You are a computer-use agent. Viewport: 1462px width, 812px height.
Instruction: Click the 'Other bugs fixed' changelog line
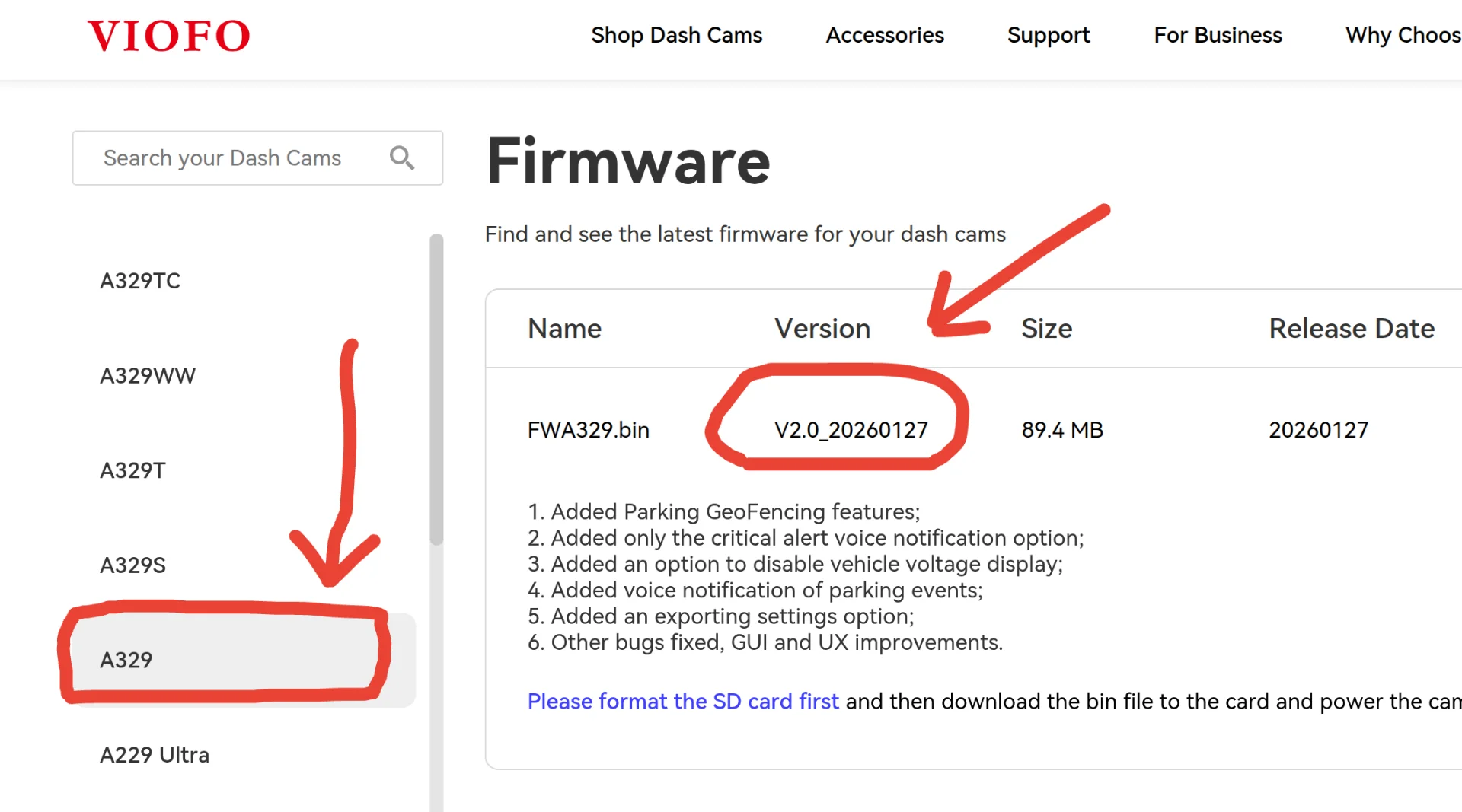pos(765,642)
